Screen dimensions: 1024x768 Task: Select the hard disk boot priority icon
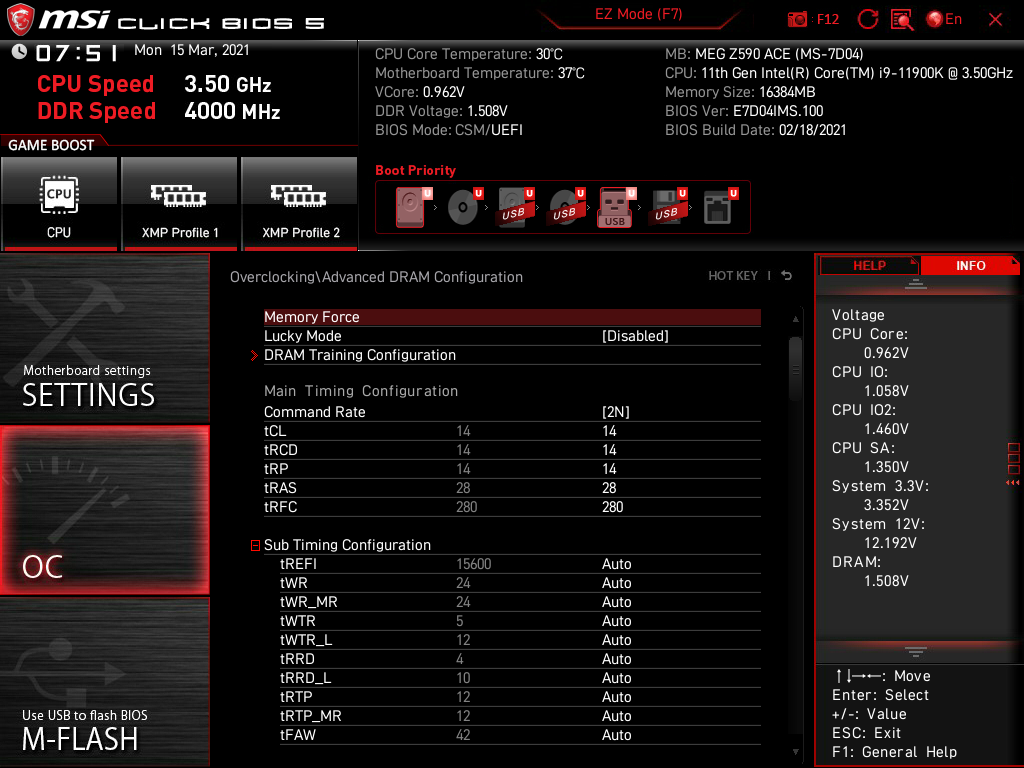pyautogui.click(x=411, y=207)
